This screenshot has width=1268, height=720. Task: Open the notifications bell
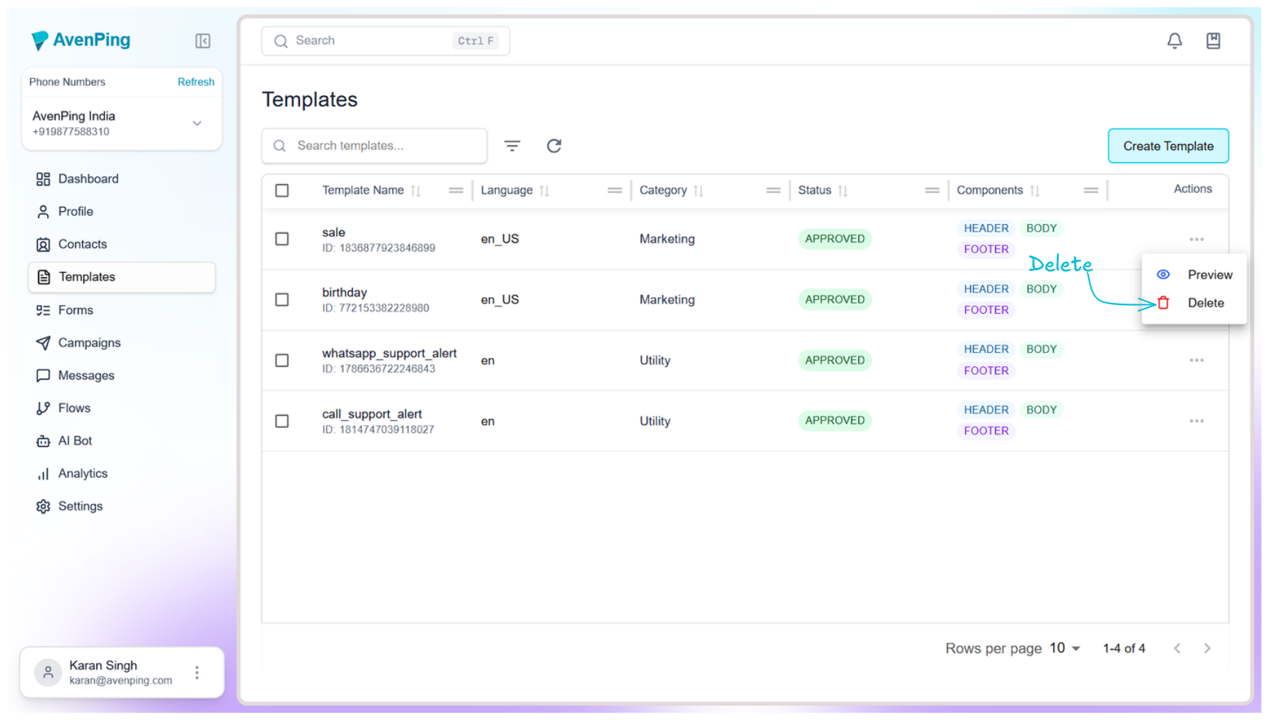[x=1174, y=41]
